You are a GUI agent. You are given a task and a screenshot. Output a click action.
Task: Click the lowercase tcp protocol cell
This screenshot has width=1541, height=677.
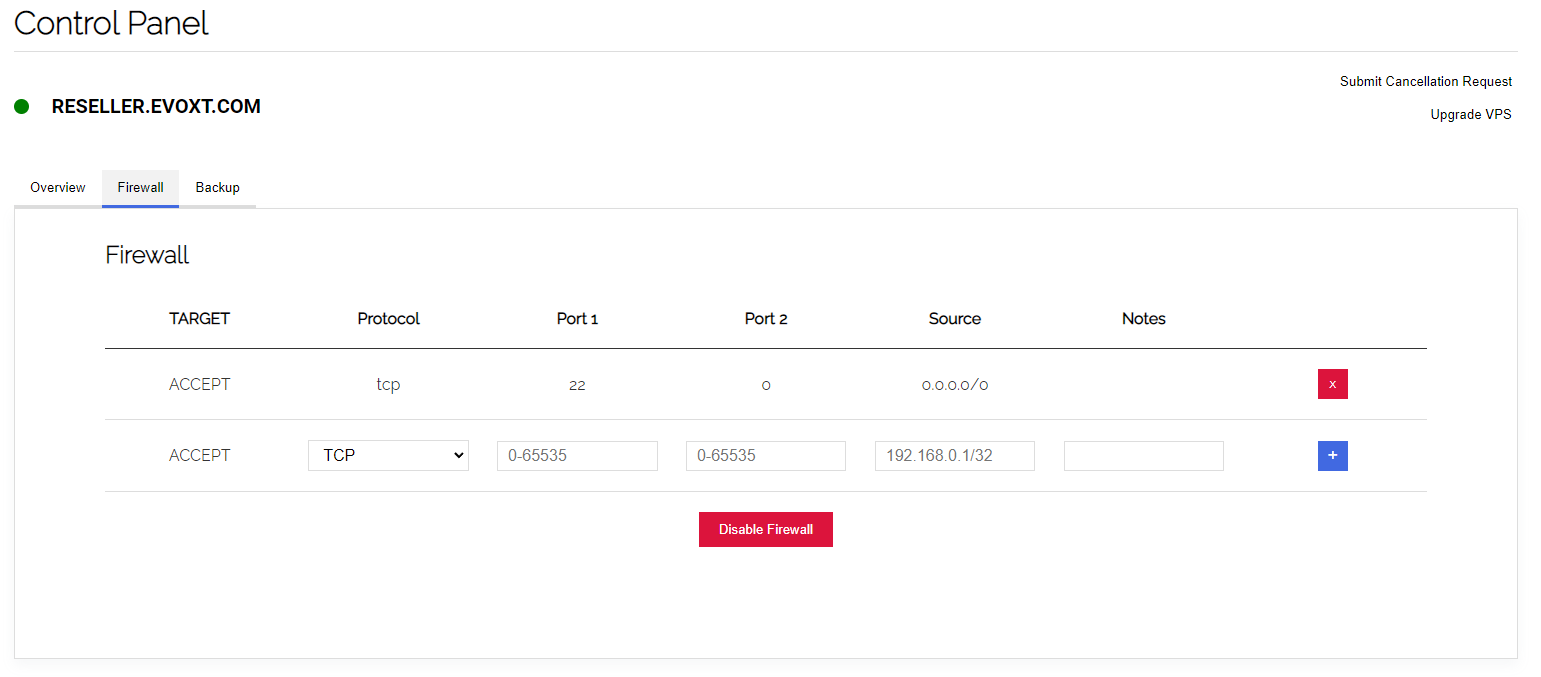point(388,385)
